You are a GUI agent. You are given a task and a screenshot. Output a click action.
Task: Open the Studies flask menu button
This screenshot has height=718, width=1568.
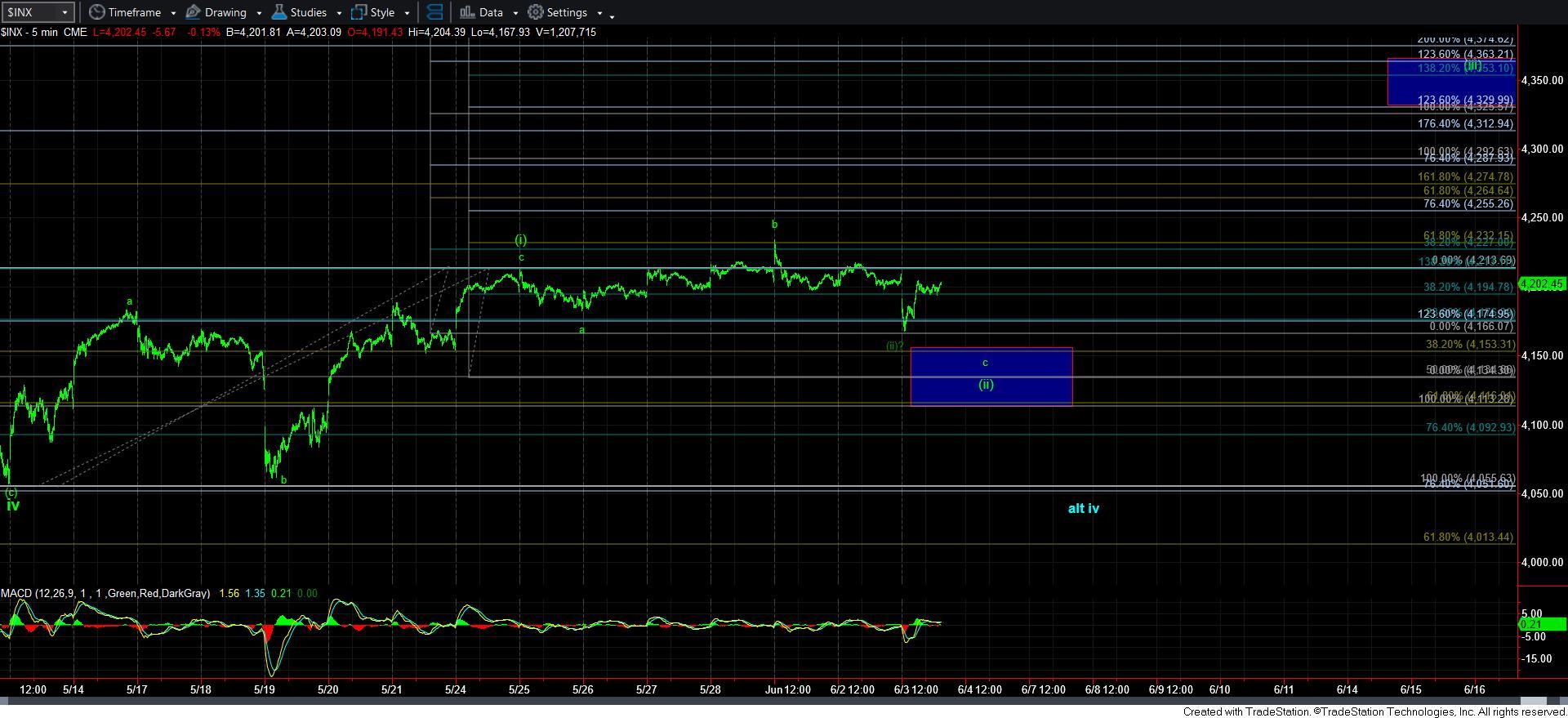pyautogui.click(x=299, y=12)
